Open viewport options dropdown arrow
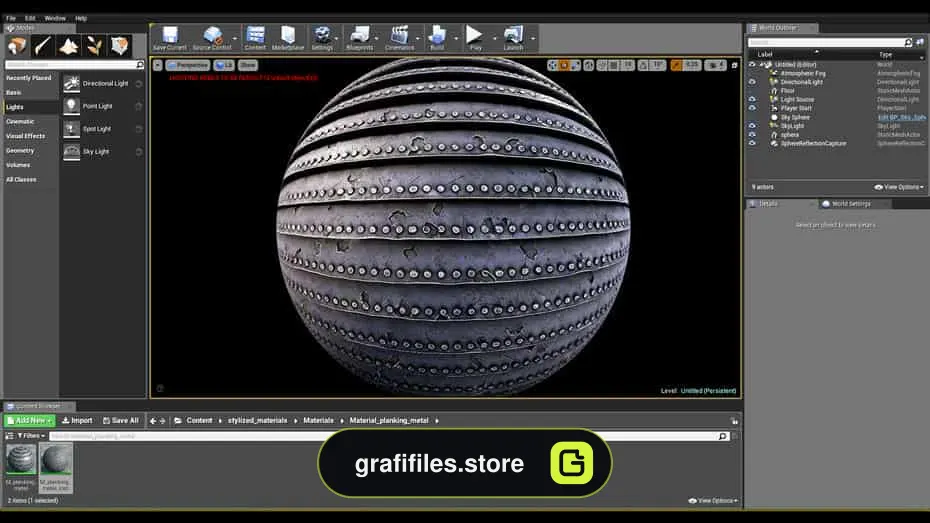The width and height of the screenshot is (930, 523). click(158, 65)
